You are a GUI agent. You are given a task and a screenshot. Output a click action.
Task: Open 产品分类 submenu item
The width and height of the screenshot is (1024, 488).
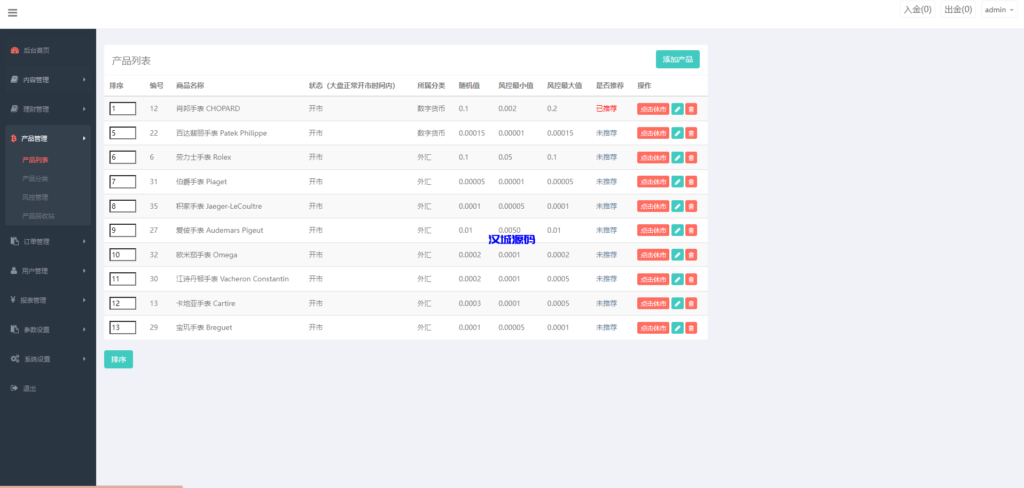(x=35, y=178)
